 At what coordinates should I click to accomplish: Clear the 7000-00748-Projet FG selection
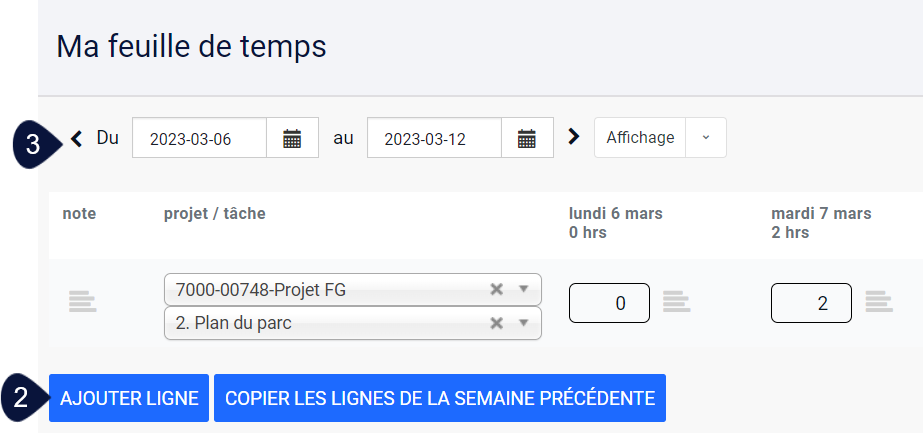click(x=497, y=289)
